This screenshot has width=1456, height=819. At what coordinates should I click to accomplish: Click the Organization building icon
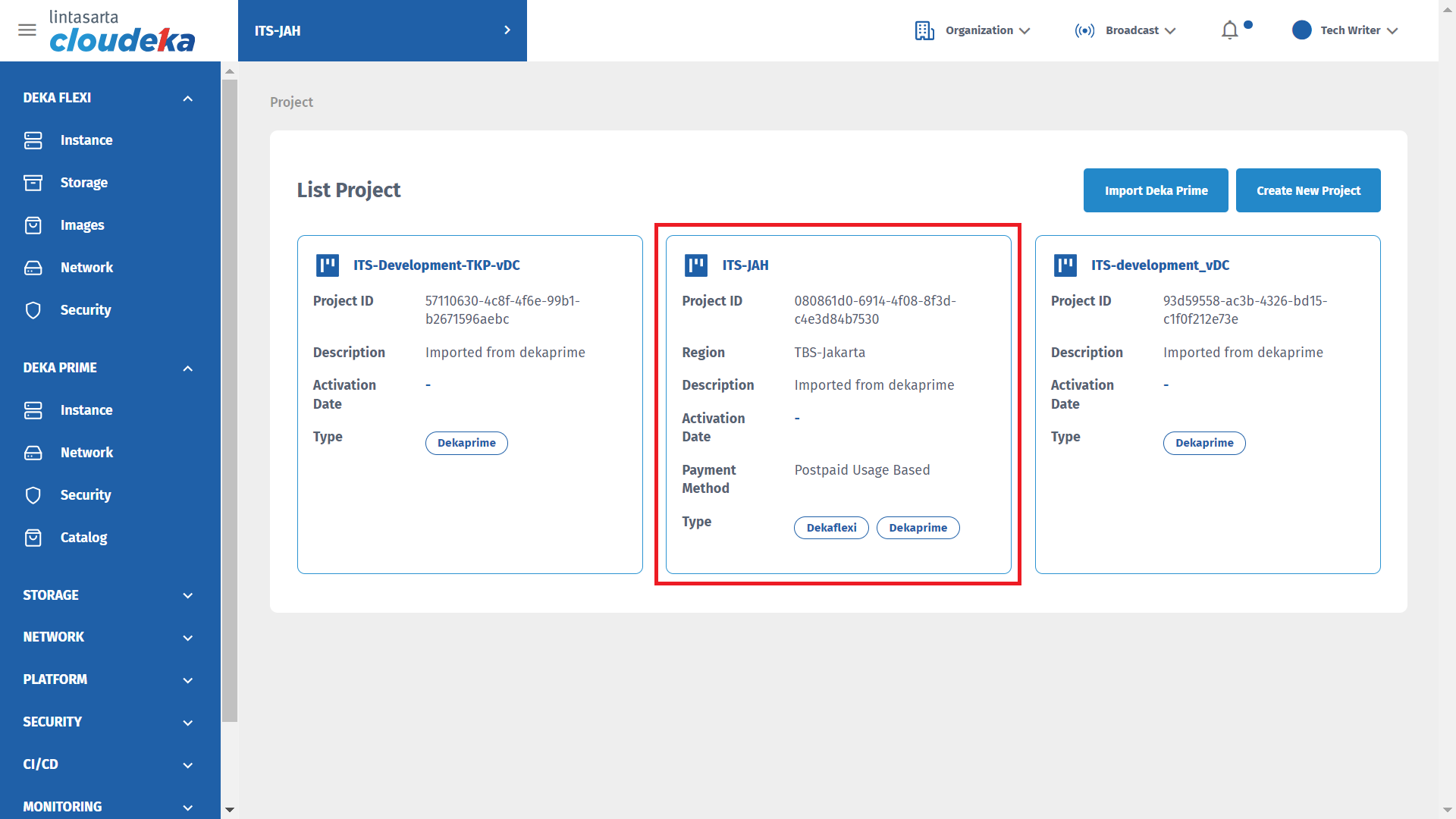pos(924,30)
